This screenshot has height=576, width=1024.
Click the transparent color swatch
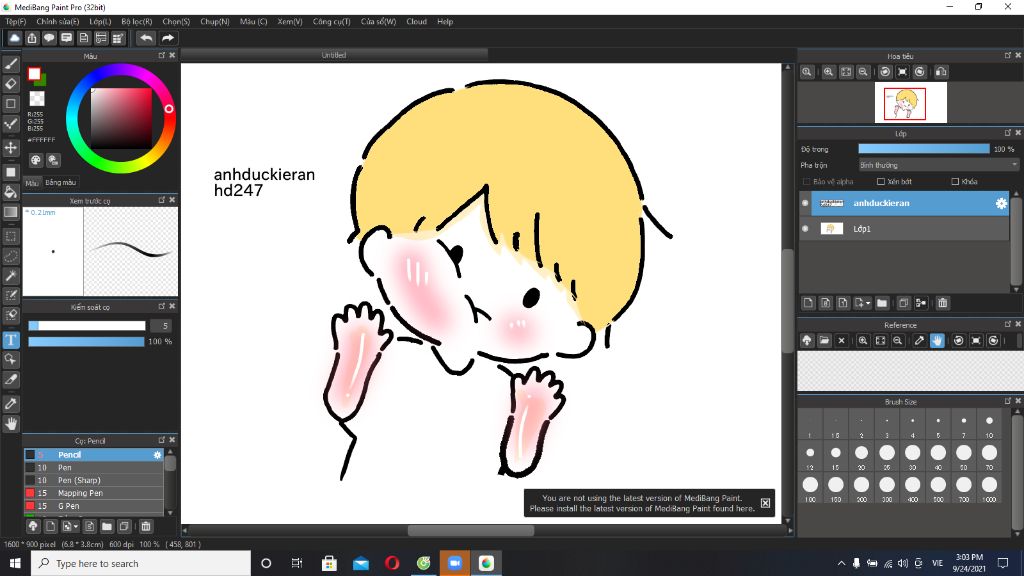[37, 99]
